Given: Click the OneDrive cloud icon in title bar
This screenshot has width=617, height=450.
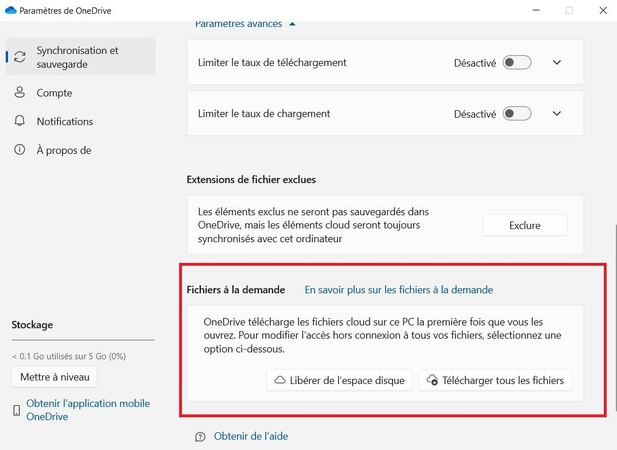Looking at the screenshot, I should pyautogui.click(x=11, y=10).
